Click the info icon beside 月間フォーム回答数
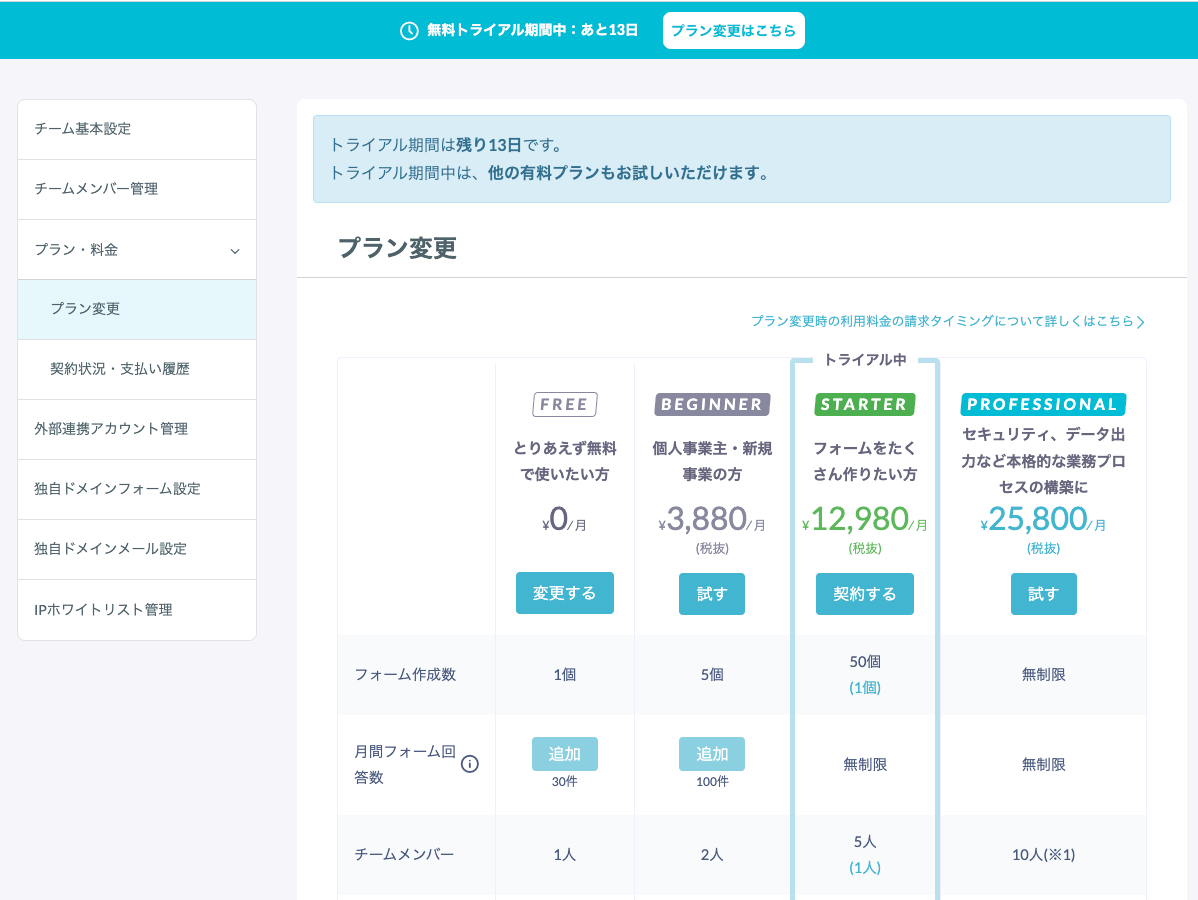 click(470, 764)
